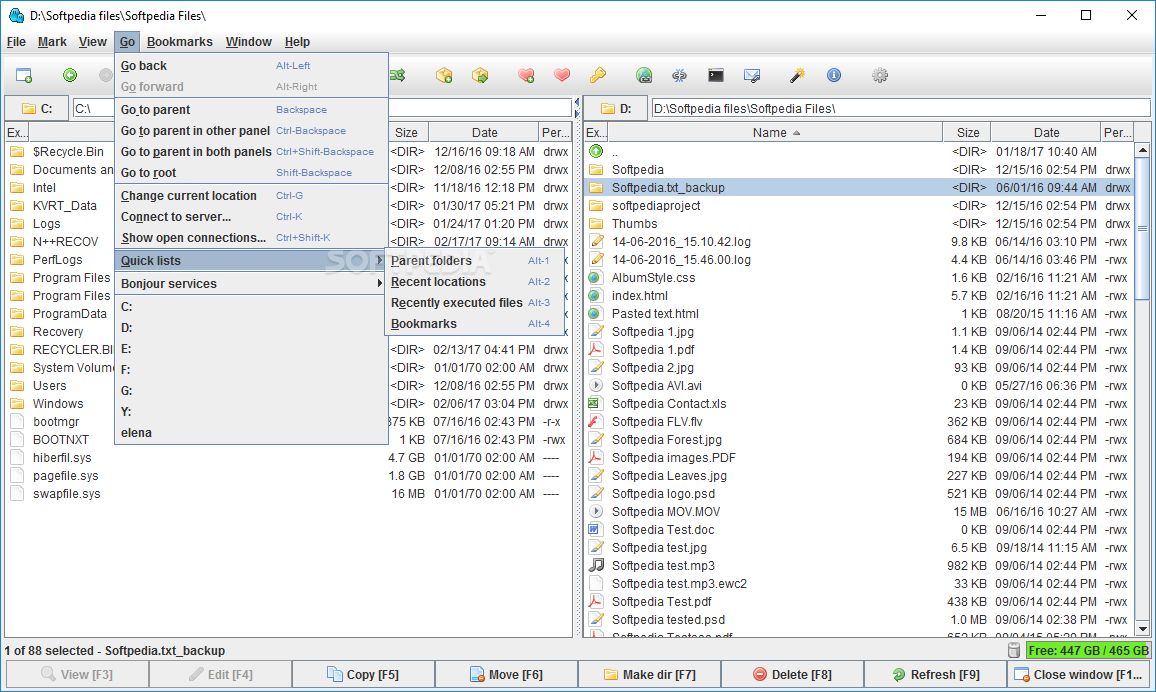Click the right panel scrollbar down arrow
Image resolution: width=1156 pixels, height=692 pixels.
coord(1142,629)
